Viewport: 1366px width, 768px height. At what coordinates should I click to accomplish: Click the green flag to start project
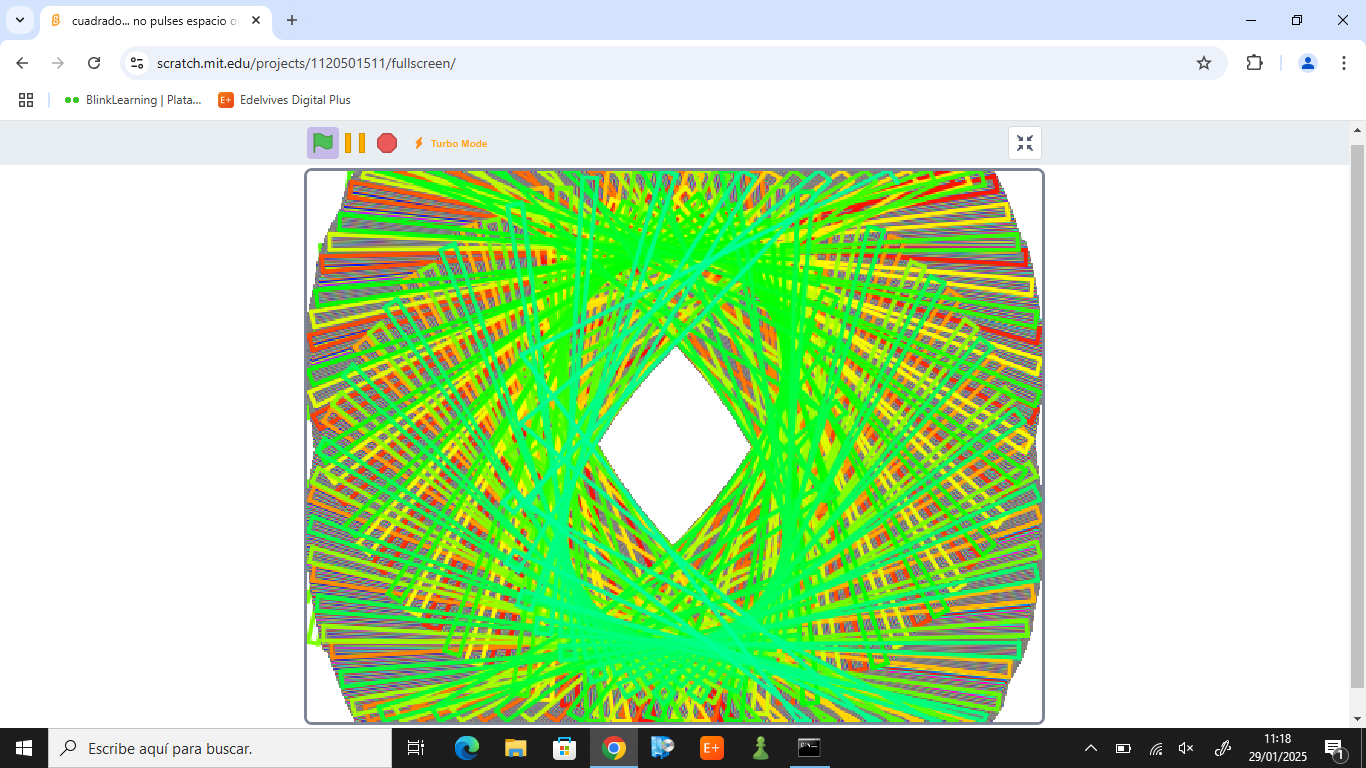(322, 143)
